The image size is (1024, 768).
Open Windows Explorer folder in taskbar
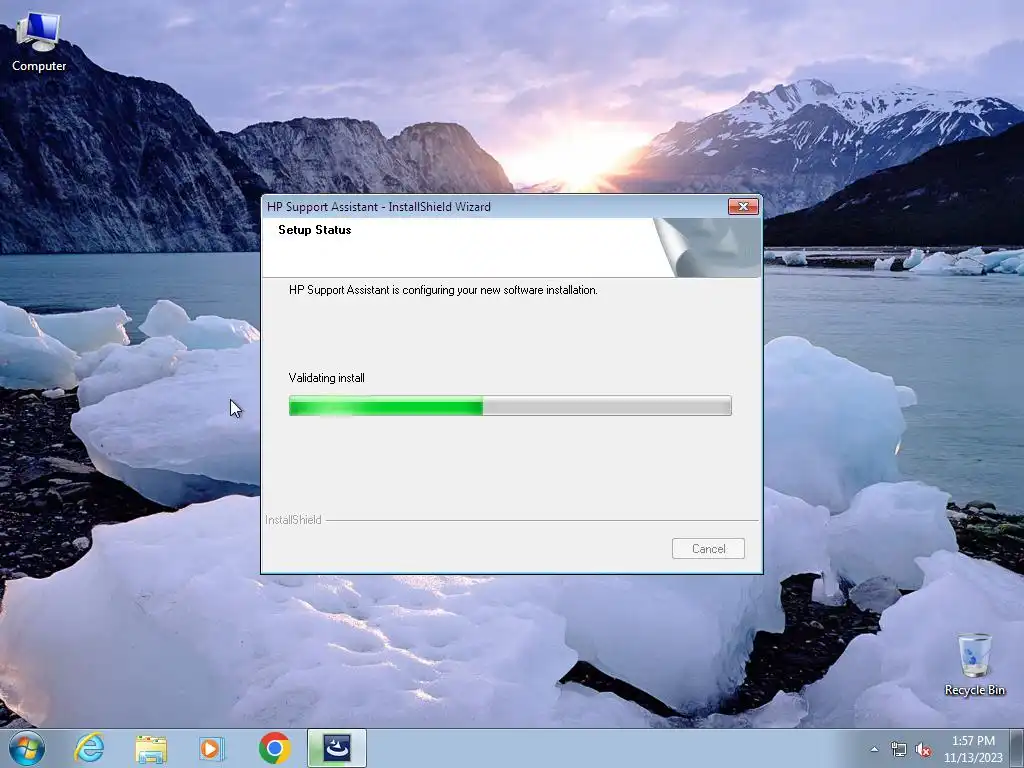(x=151, y=748)
